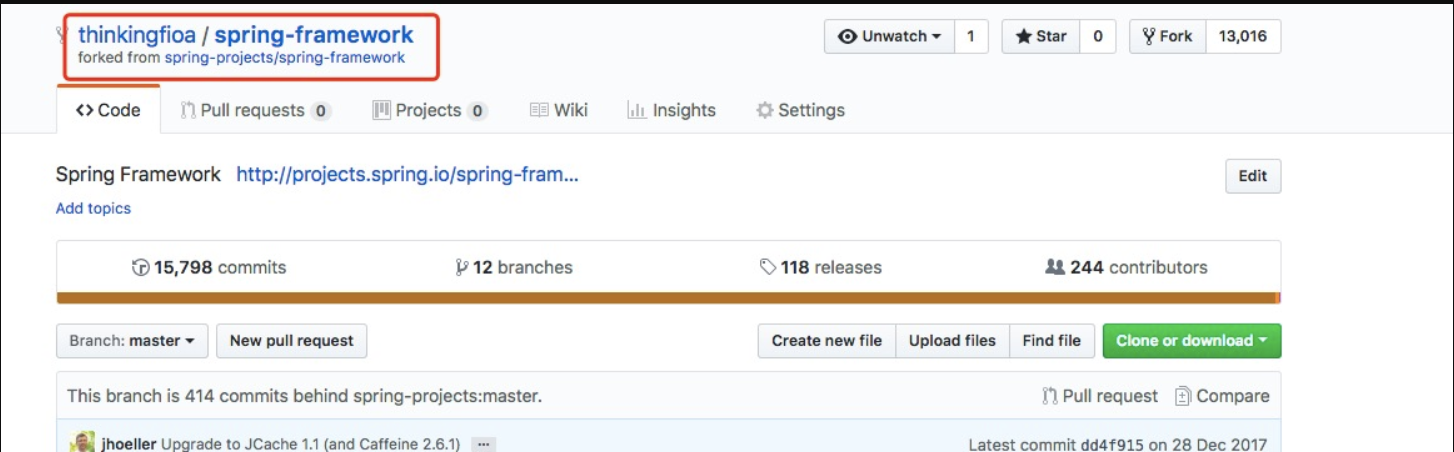This screenshot has height=452, width=1454.
Task: Open the Unwatch dropdown
Action: tap(890, 37)
